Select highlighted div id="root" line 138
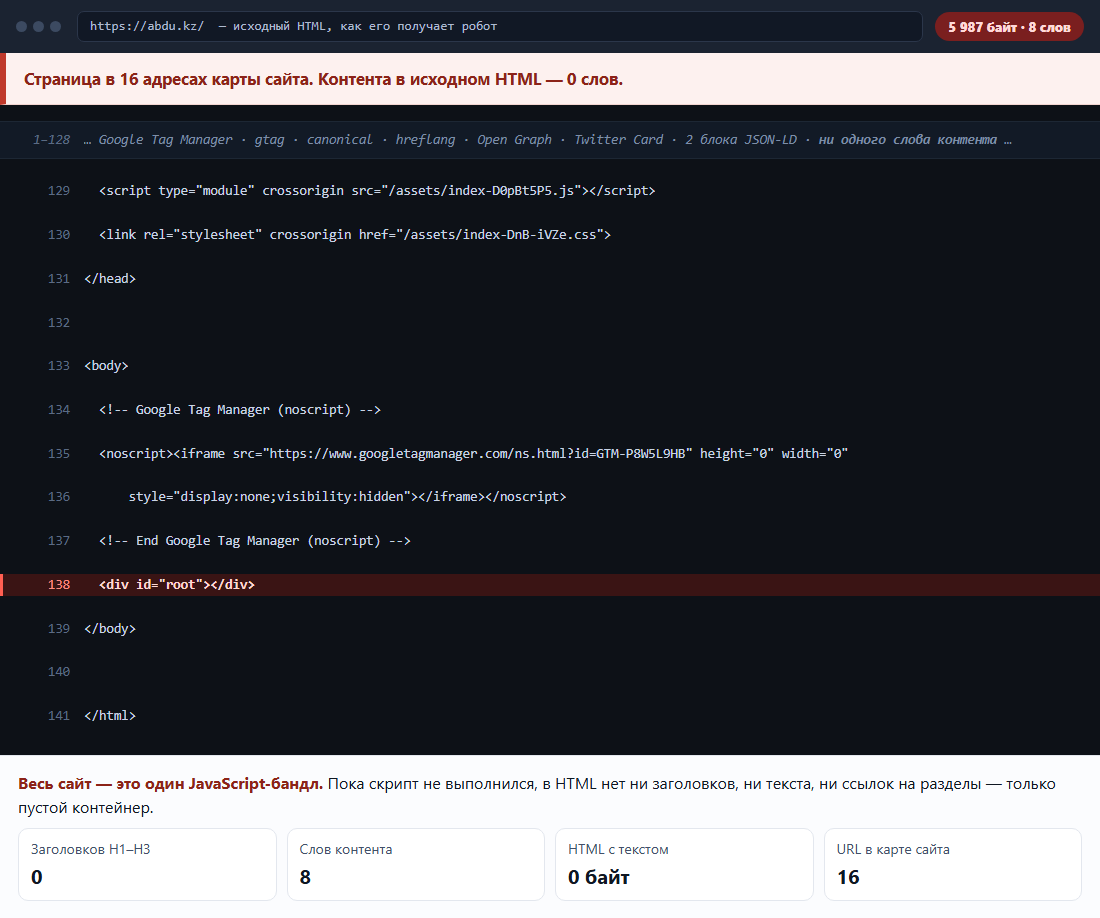1100x918 pixels. click(x=550, y=585)
